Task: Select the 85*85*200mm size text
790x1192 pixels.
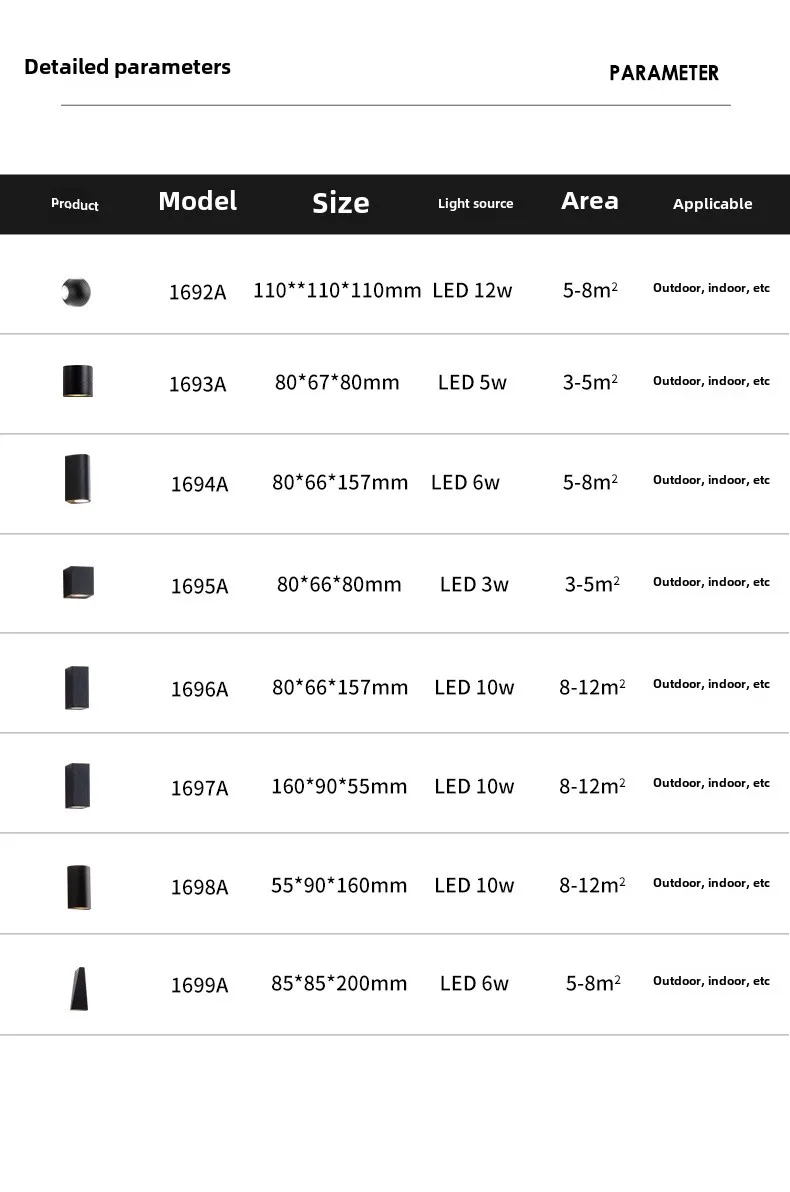Action: pyautogui.click(x=339, y=984)
